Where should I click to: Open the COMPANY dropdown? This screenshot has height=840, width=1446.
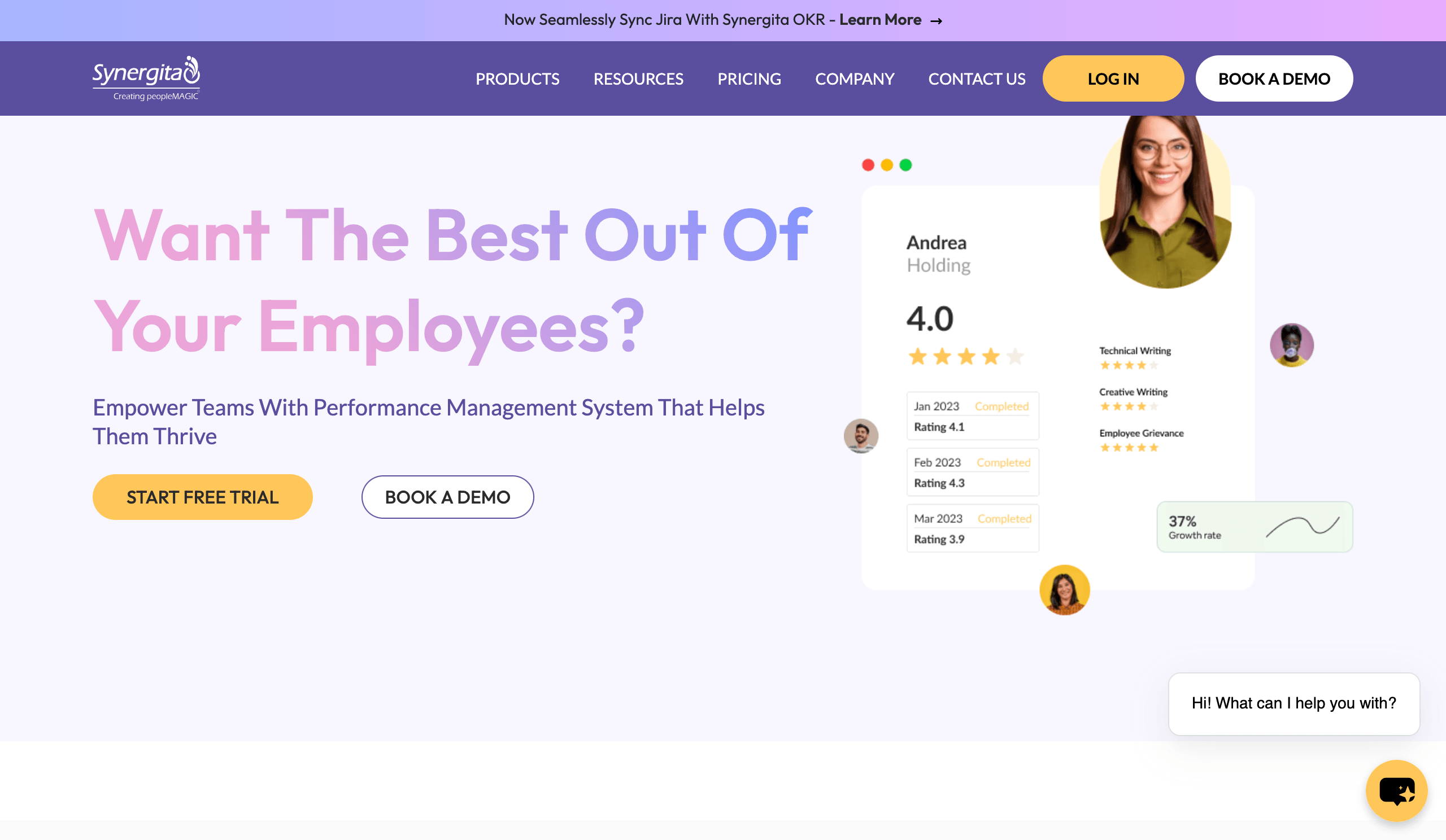pos(855,78)
